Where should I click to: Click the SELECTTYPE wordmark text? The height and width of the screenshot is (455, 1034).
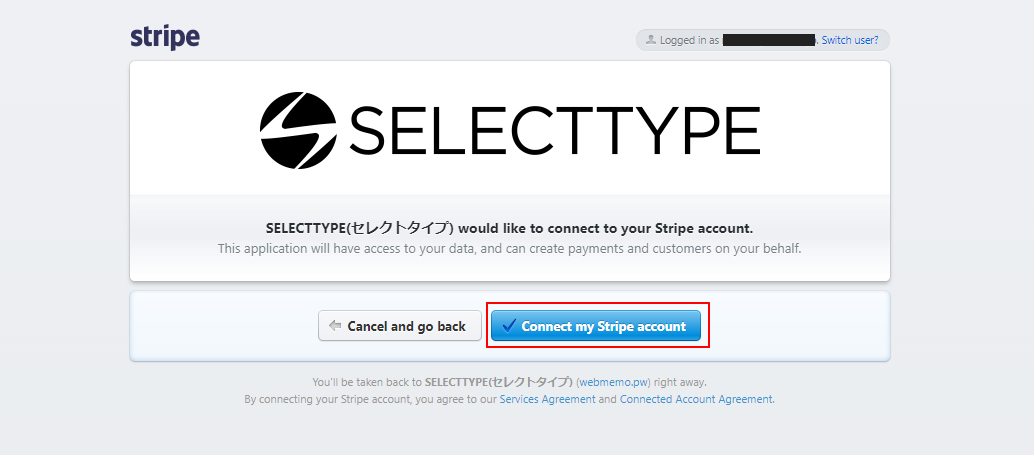pyautogui.click(x=555, y=130)
